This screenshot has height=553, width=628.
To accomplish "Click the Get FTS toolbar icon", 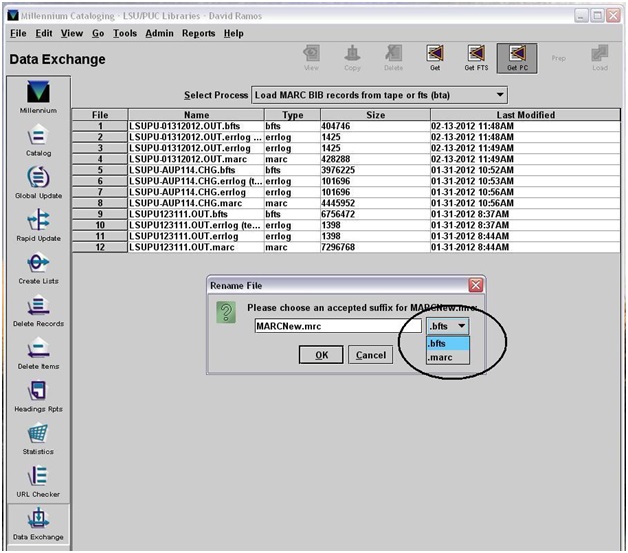I will pyautogui.click(x=475, y=55).
